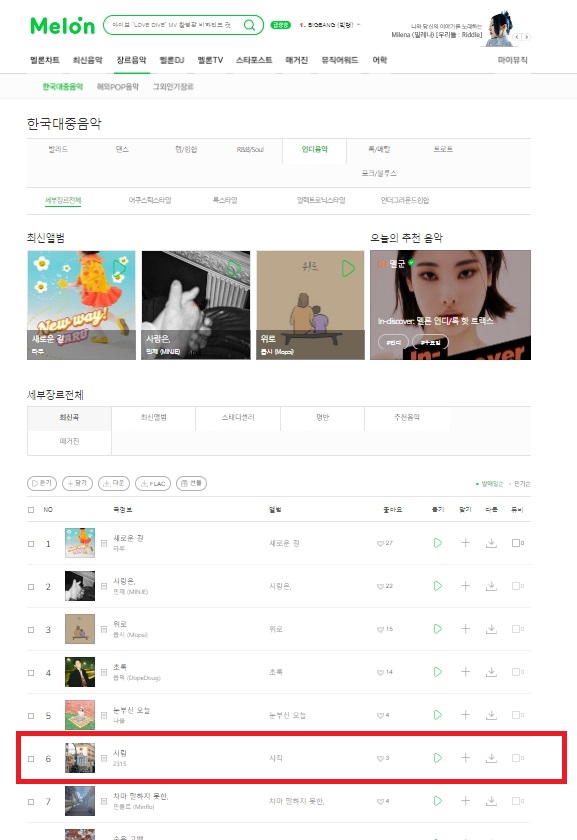
Task: Tick the checkbox for song number 5
Action: pyautogui.click(x=31, y=716)
